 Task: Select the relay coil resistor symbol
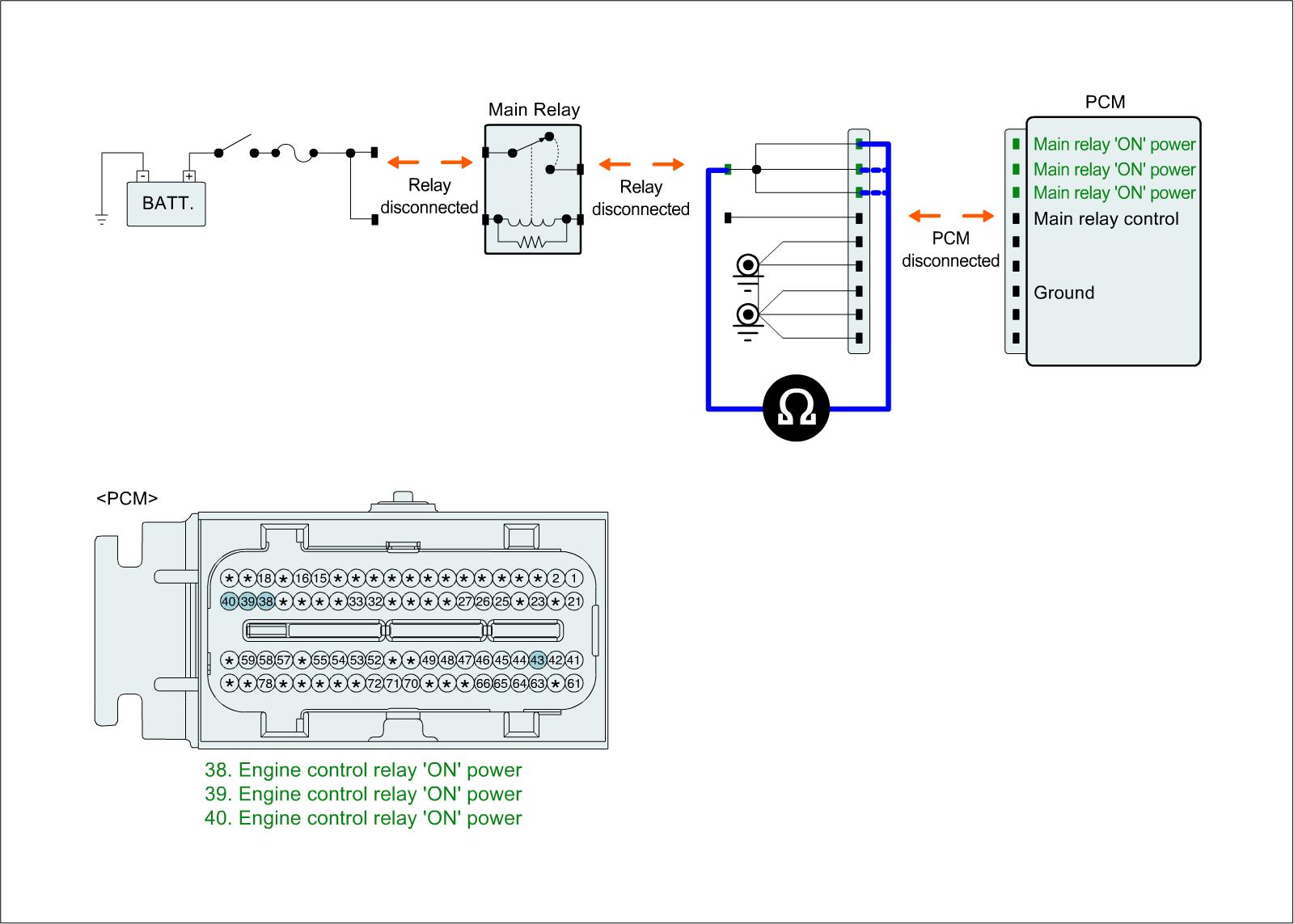point(531,241)
